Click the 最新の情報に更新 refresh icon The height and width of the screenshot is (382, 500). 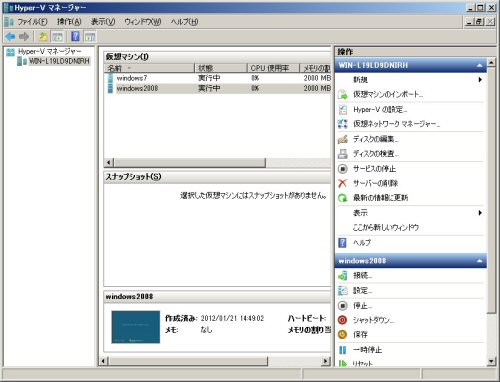coord(343,198)
